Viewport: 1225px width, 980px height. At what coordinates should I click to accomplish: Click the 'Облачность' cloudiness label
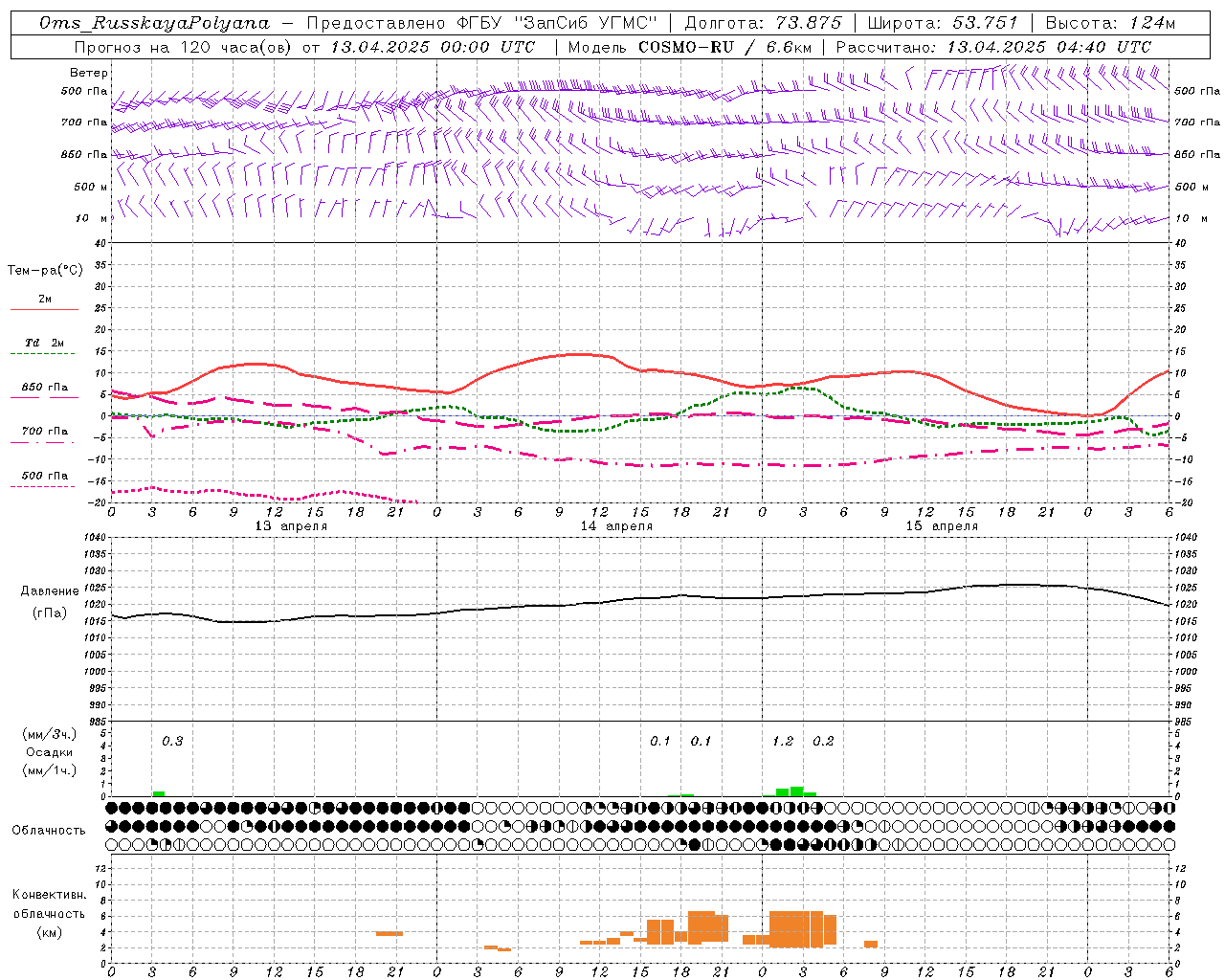tap(49, 830)
